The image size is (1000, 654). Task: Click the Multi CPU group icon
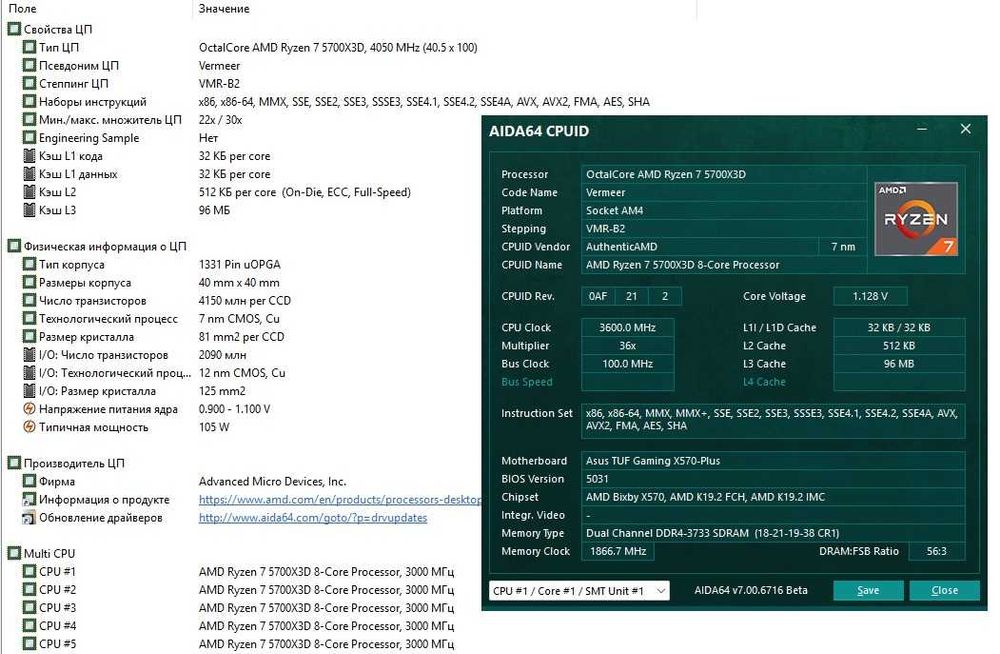click(x=14, y=553)
